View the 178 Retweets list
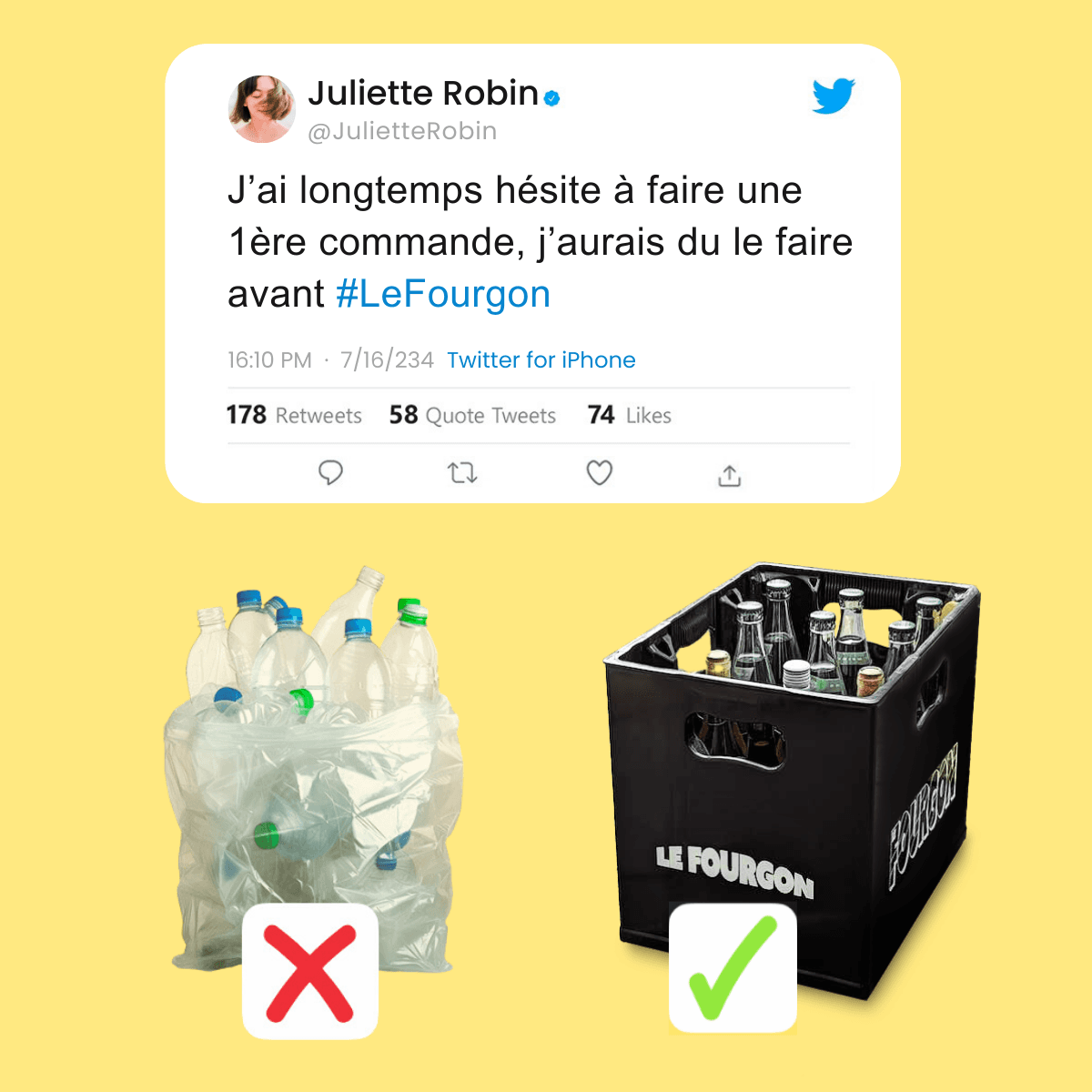 [x=294, y=415]
